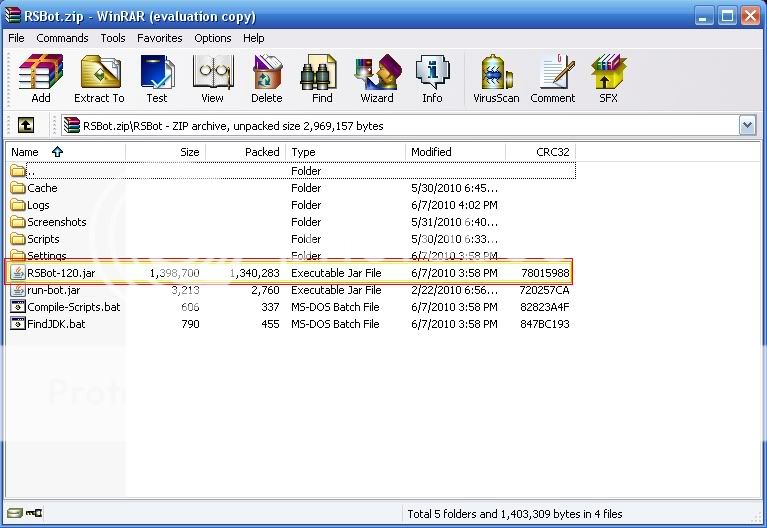This screenshot has width=767, height=528.
Task: Sort by the CRC32 column header
Action: click(x=541, y=152)
